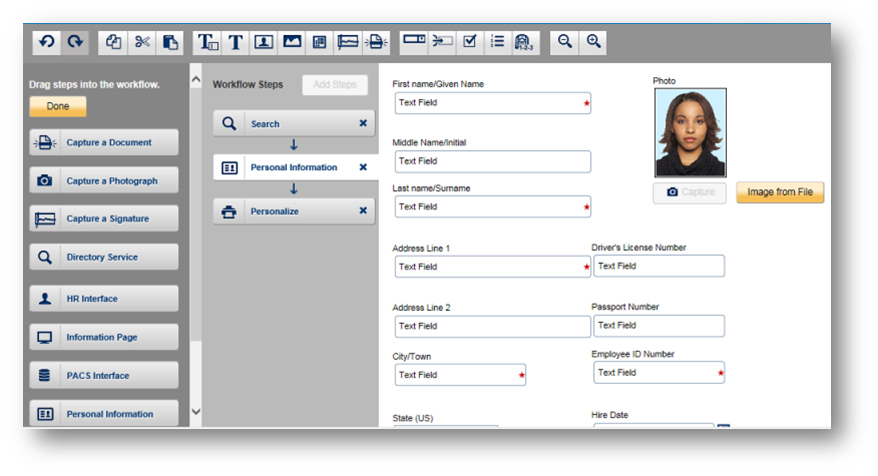Click the Done button
This screenshot has width=878, height=476.
pos(58,106)
